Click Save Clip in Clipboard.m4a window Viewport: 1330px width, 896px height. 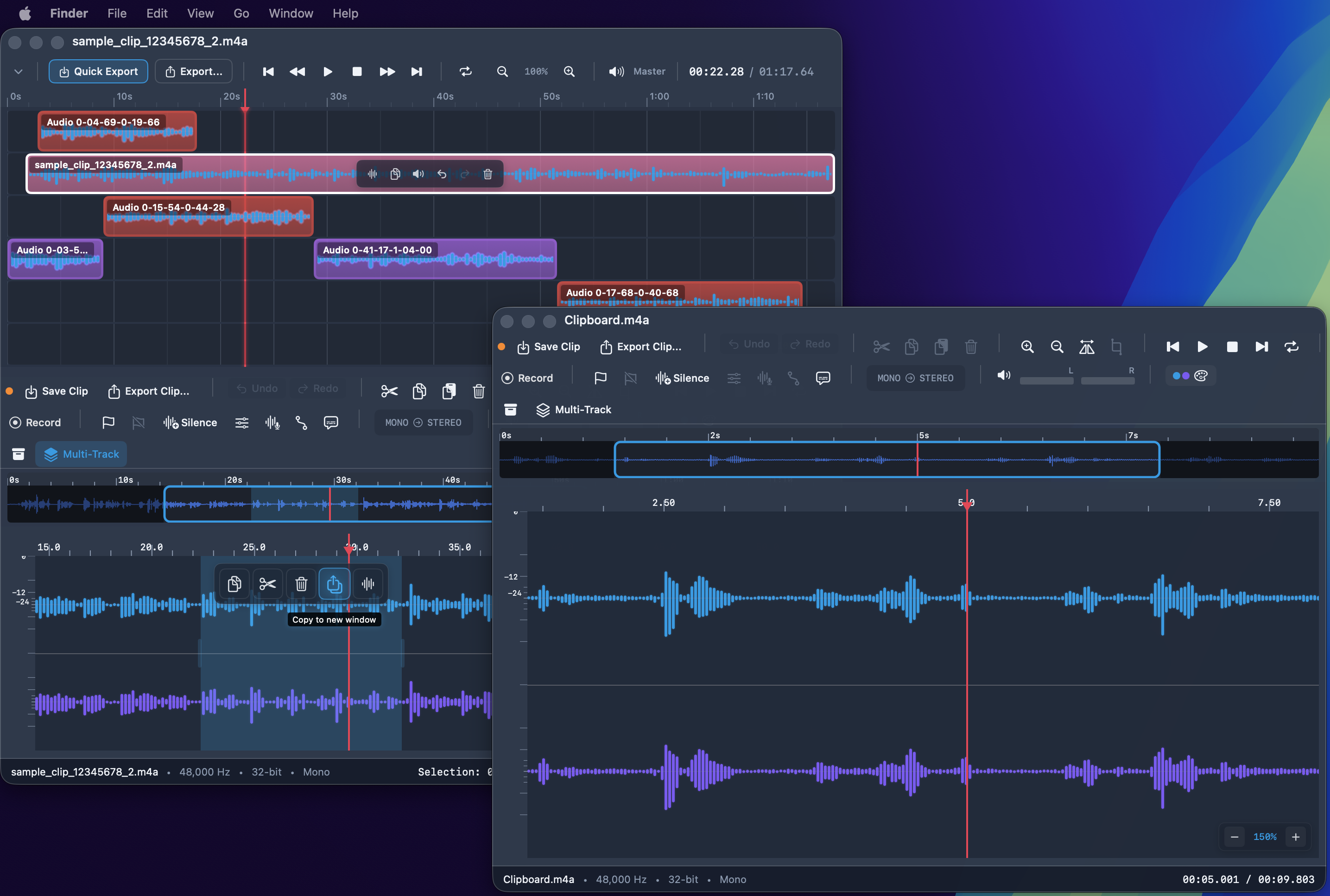pyautogui.click(x=548, y=346)
